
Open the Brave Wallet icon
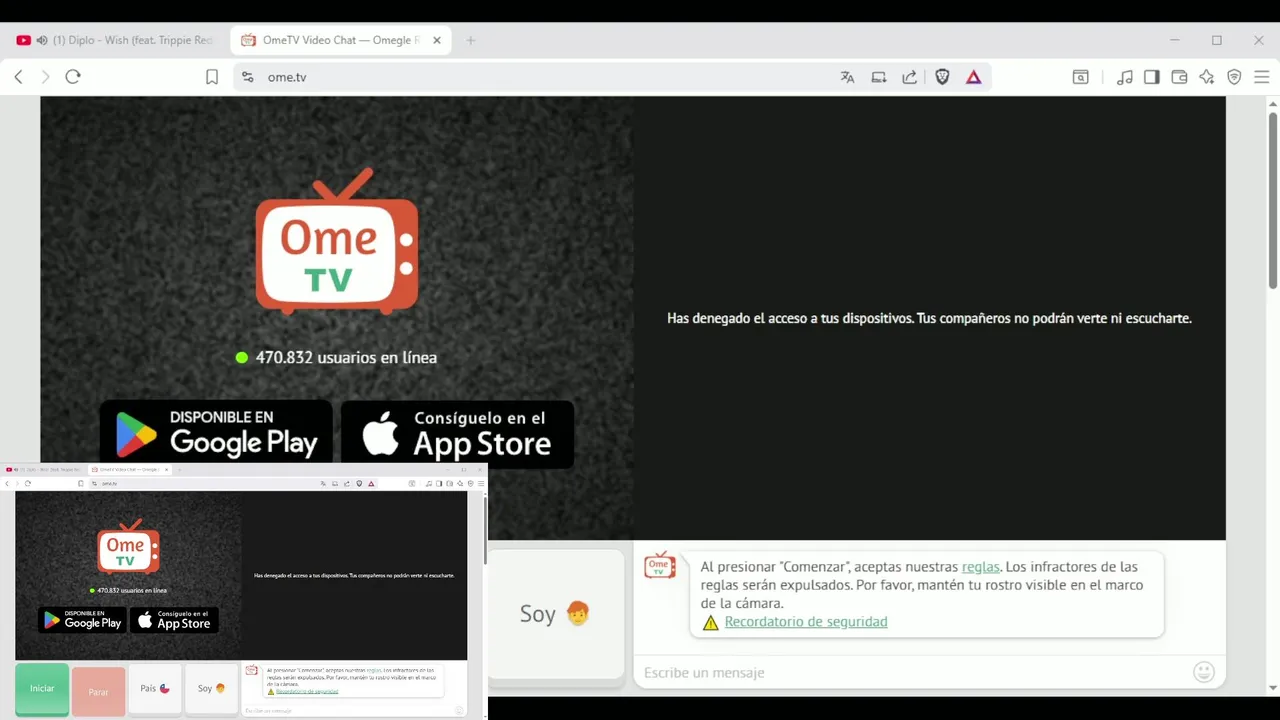coord(1179,77)
